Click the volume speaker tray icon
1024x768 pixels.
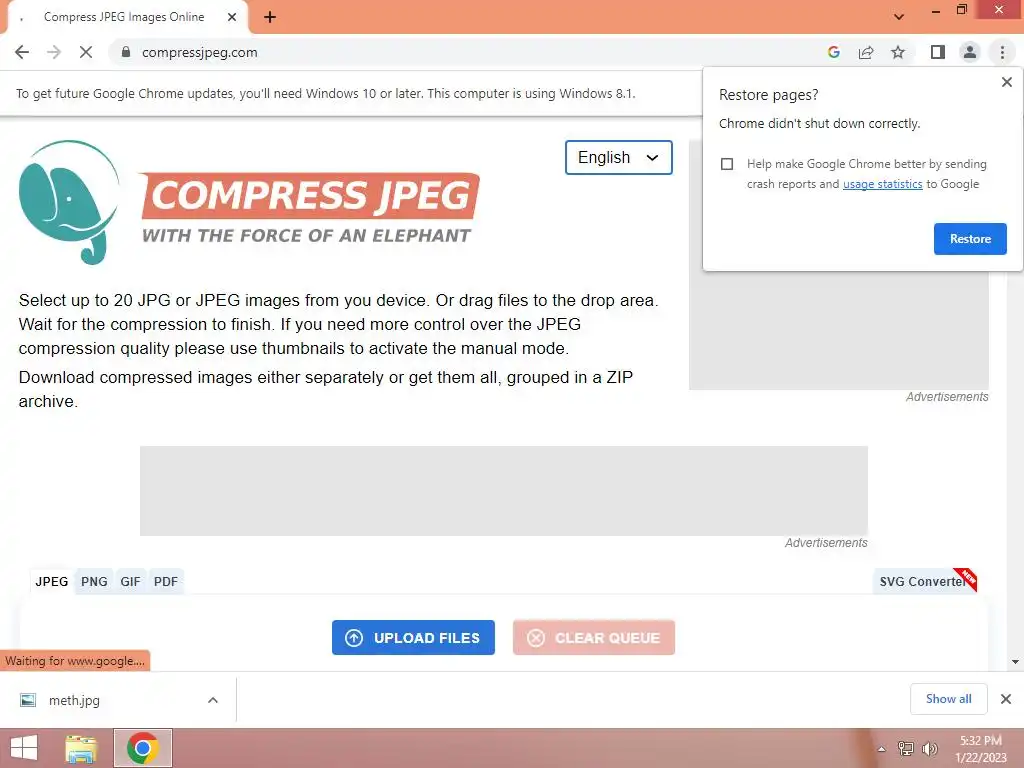(x=930, y=748)
